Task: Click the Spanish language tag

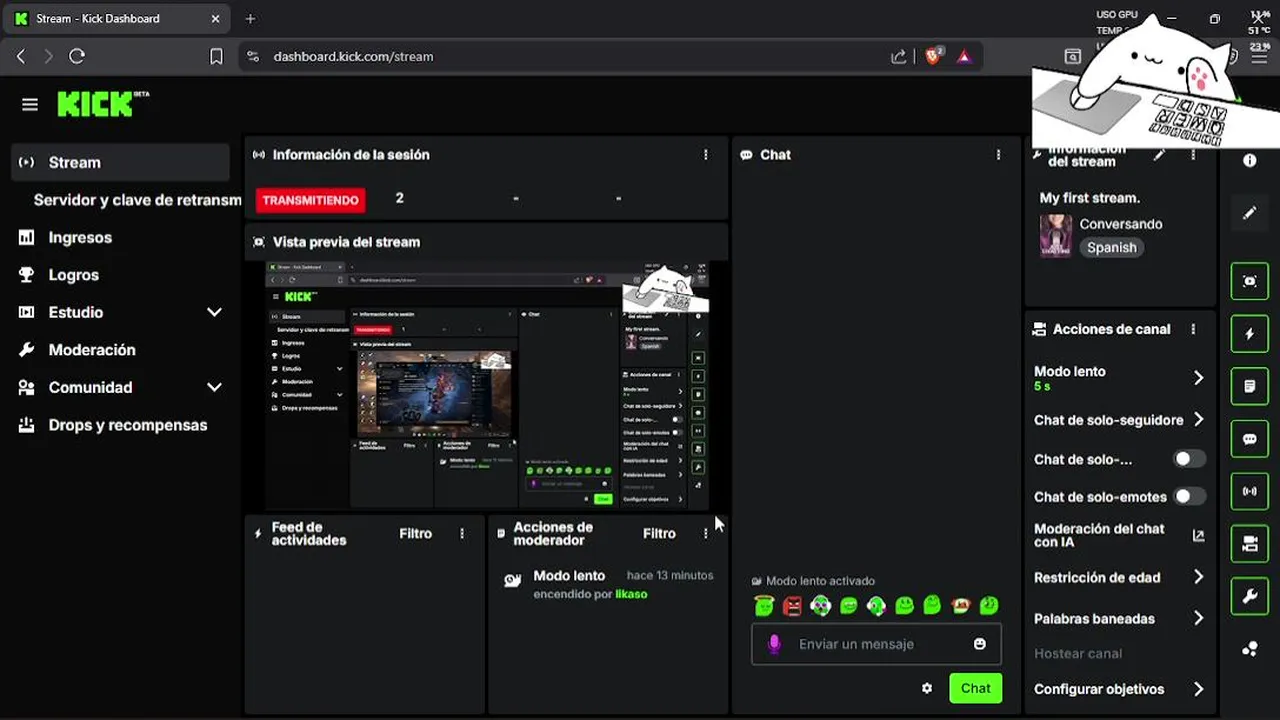Action: click(x=1112, y=247)
